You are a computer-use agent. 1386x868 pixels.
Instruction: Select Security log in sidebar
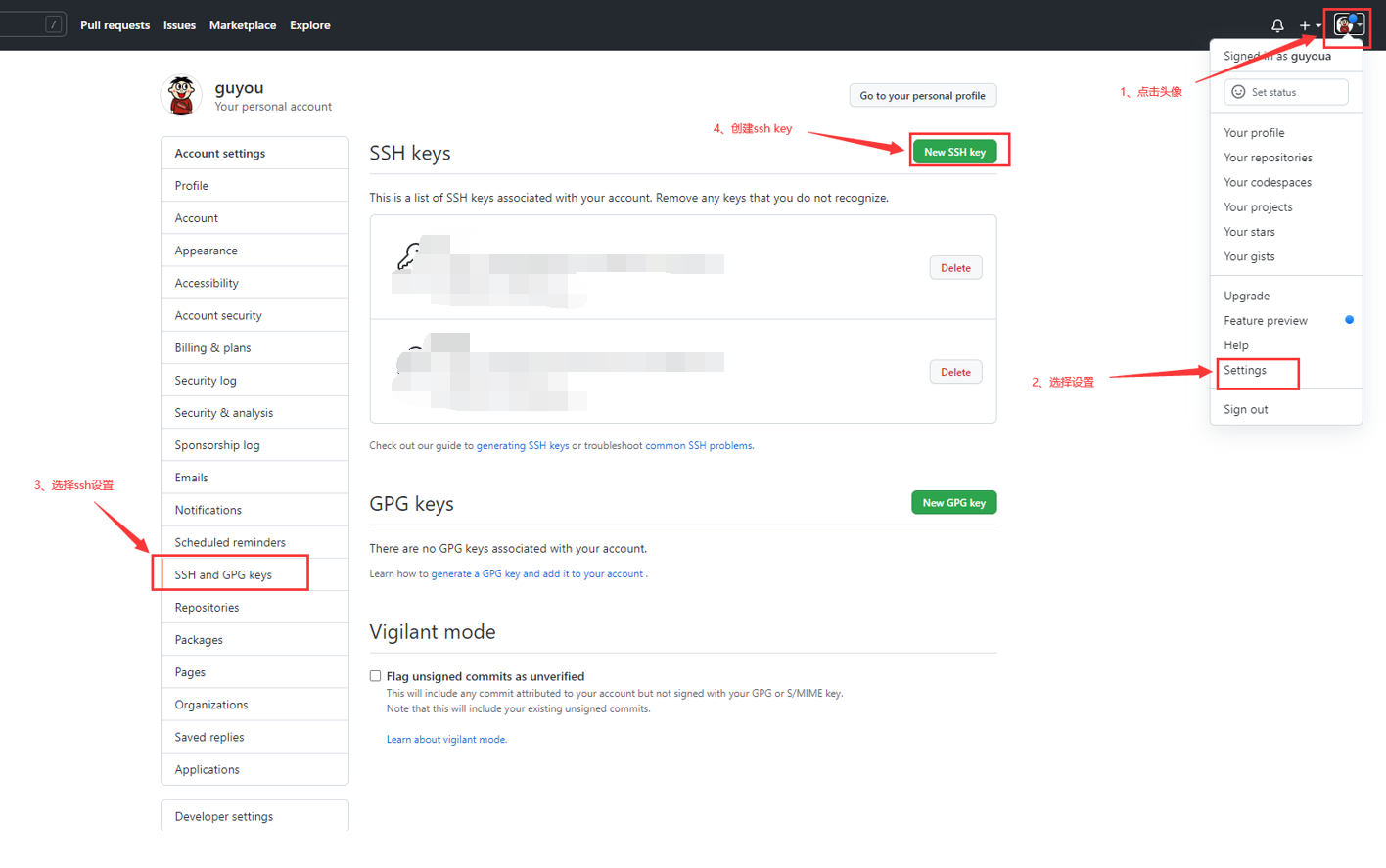254,380
